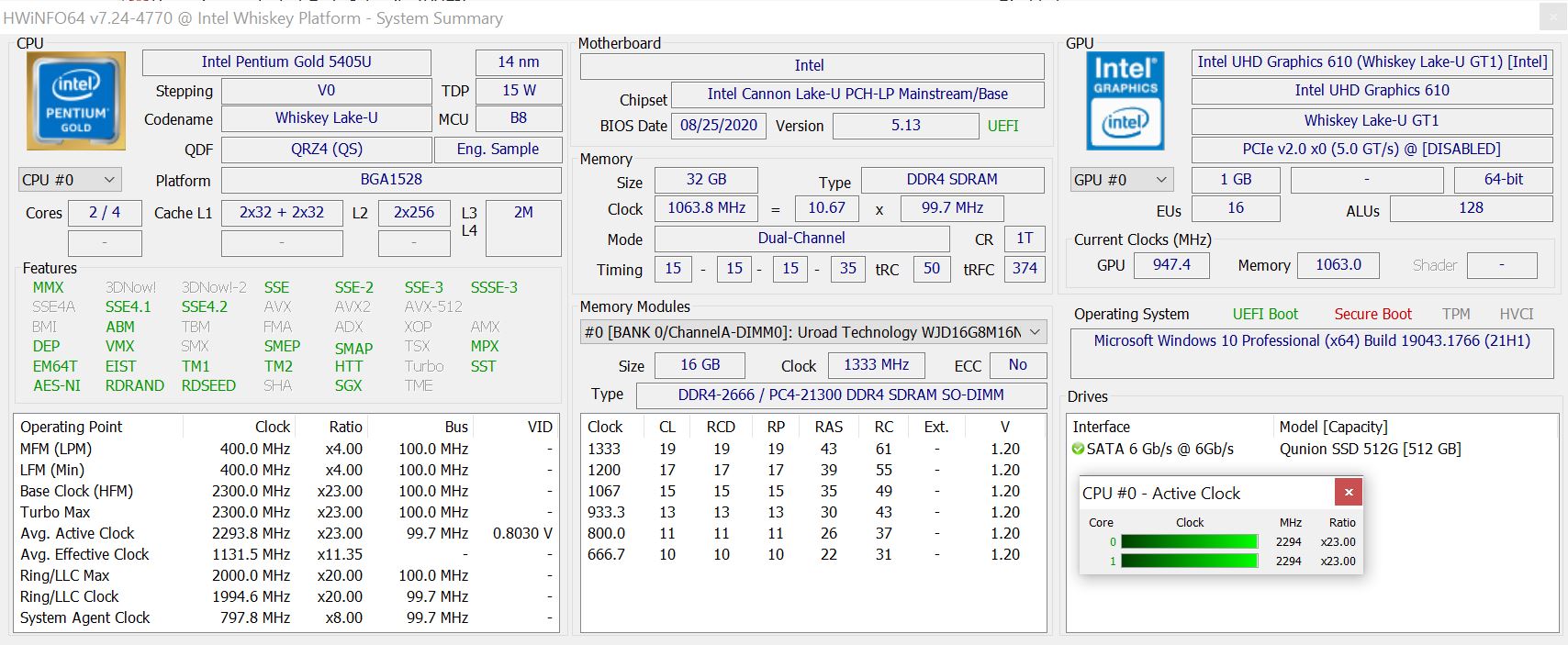Click the memory clock 1063.8 MHz field
This screenshot has height=645, width=1568.
[706, 208]
